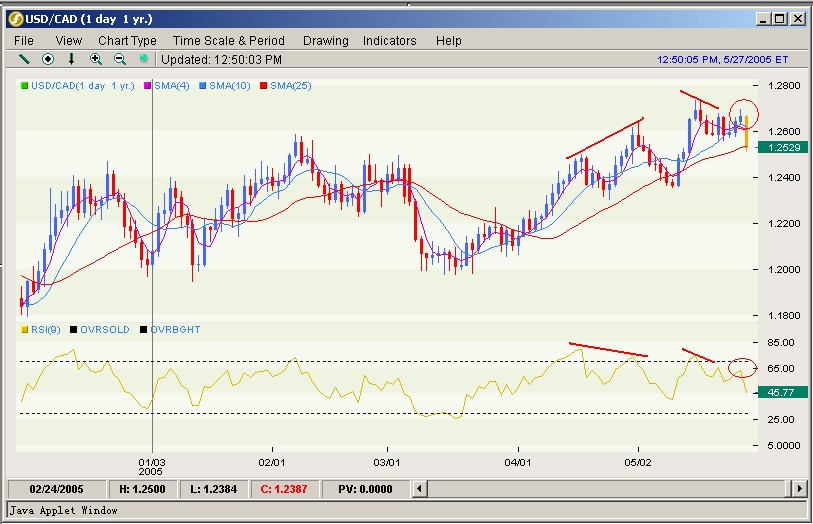Click the 02/24/2005 date field
Screen dimensions: 813x524
pos(56,489)
